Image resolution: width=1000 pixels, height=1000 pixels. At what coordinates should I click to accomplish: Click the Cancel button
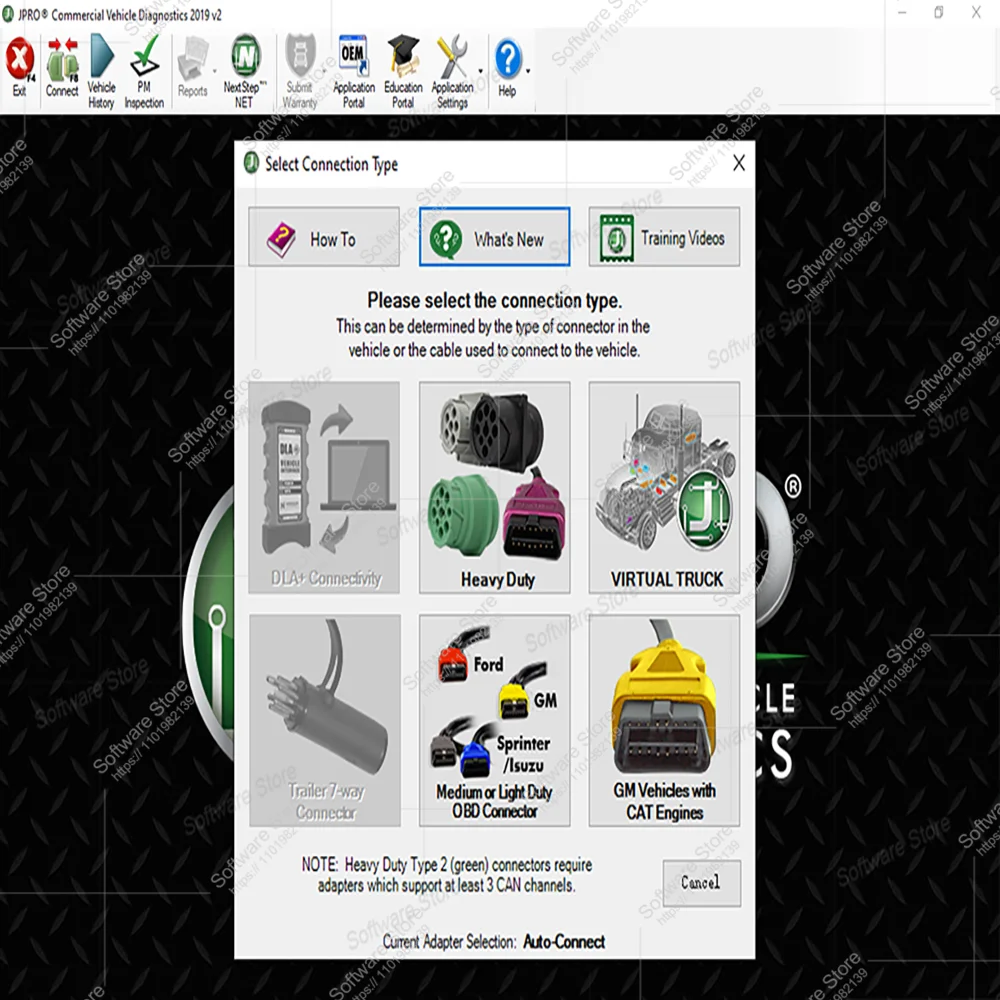pos(702,883)
